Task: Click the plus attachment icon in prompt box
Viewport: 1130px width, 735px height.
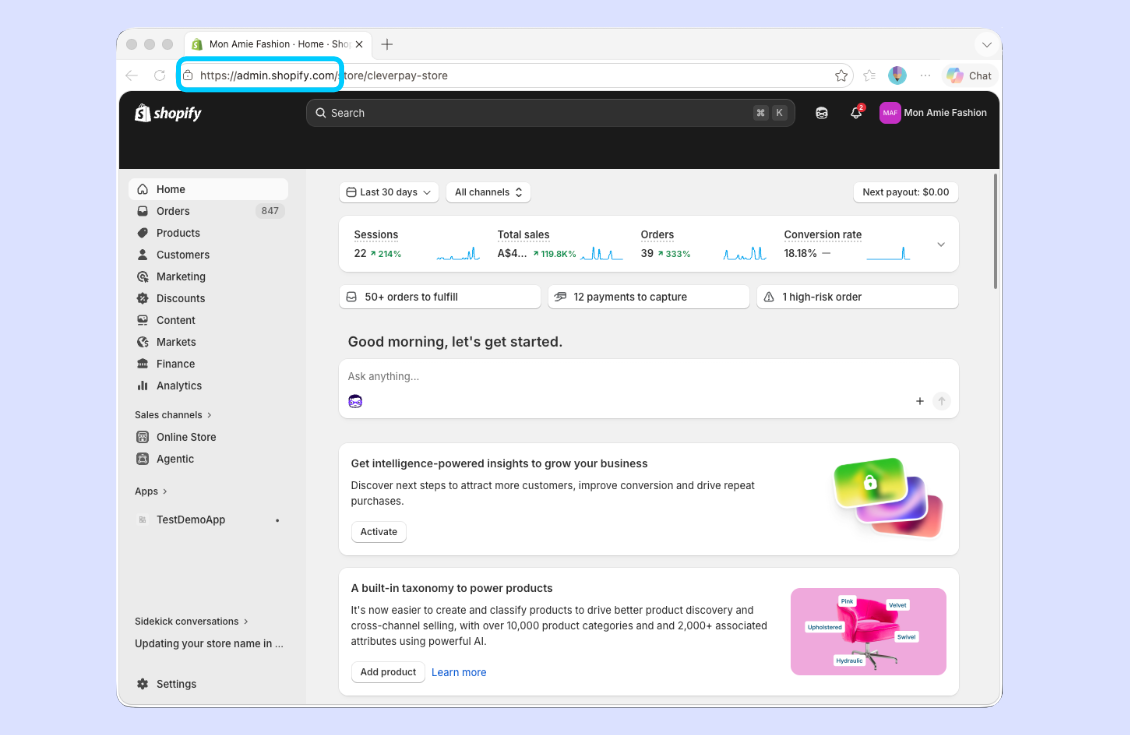Action: pos(920,401)
